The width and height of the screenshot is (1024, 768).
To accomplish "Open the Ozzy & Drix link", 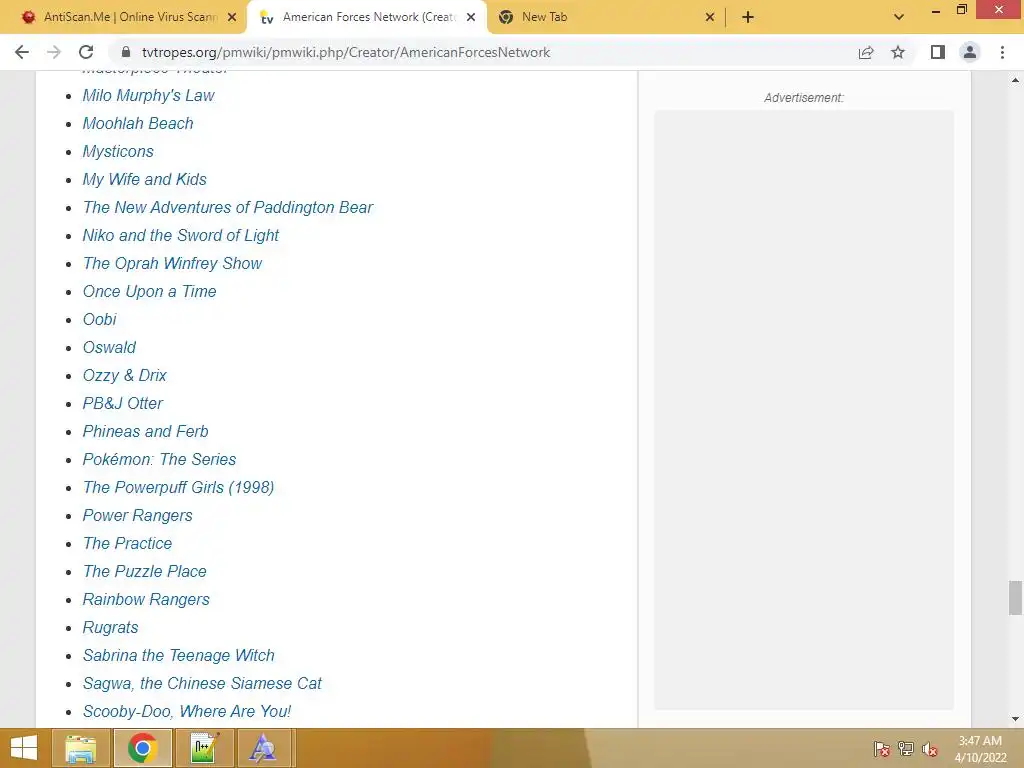I will click(x=125, y=376).
